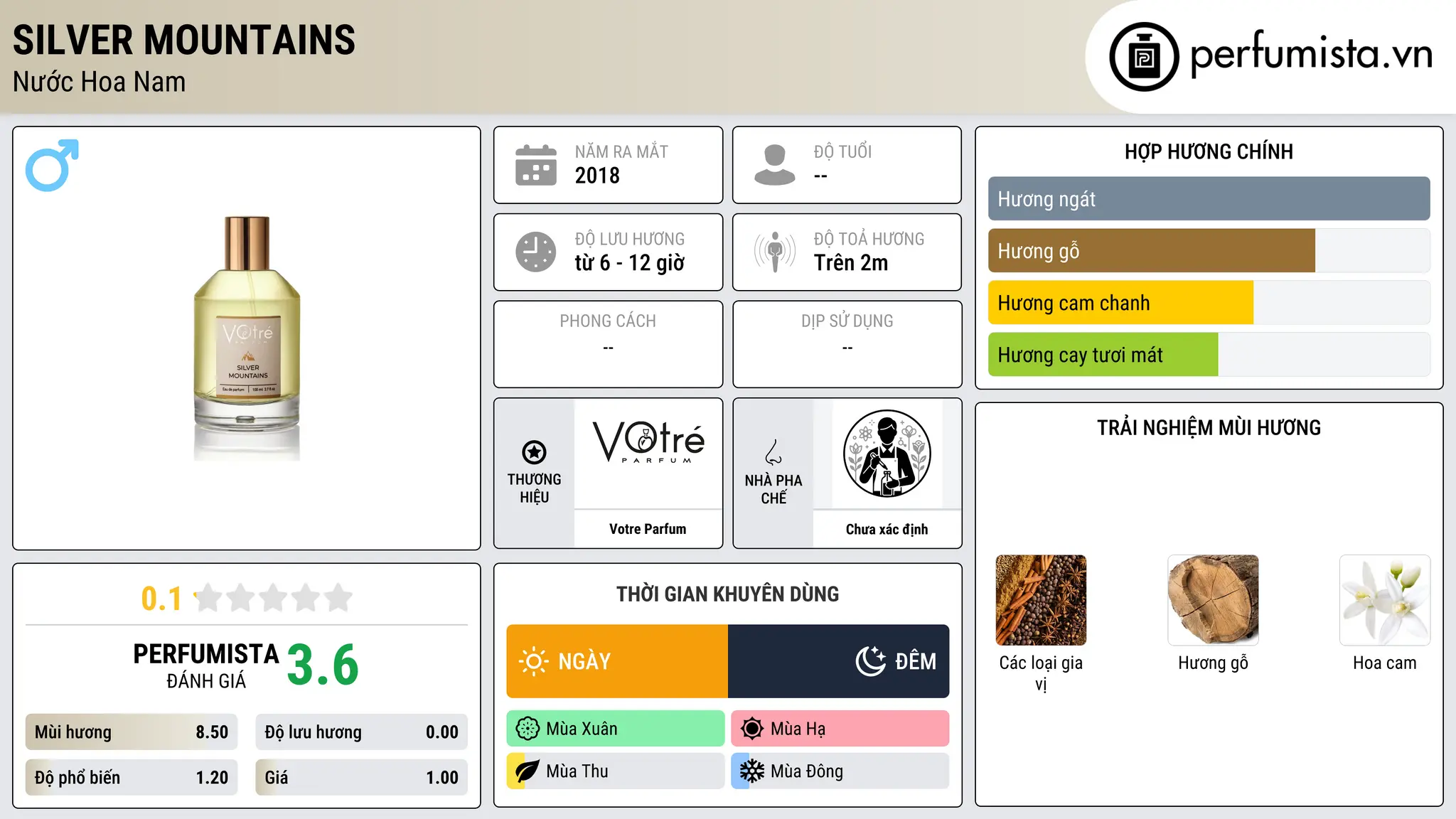1456x819 pixels.
Task: Click the PERFUMISTA ĐÁNH GIÁ label
Action: tap(206, 665)
